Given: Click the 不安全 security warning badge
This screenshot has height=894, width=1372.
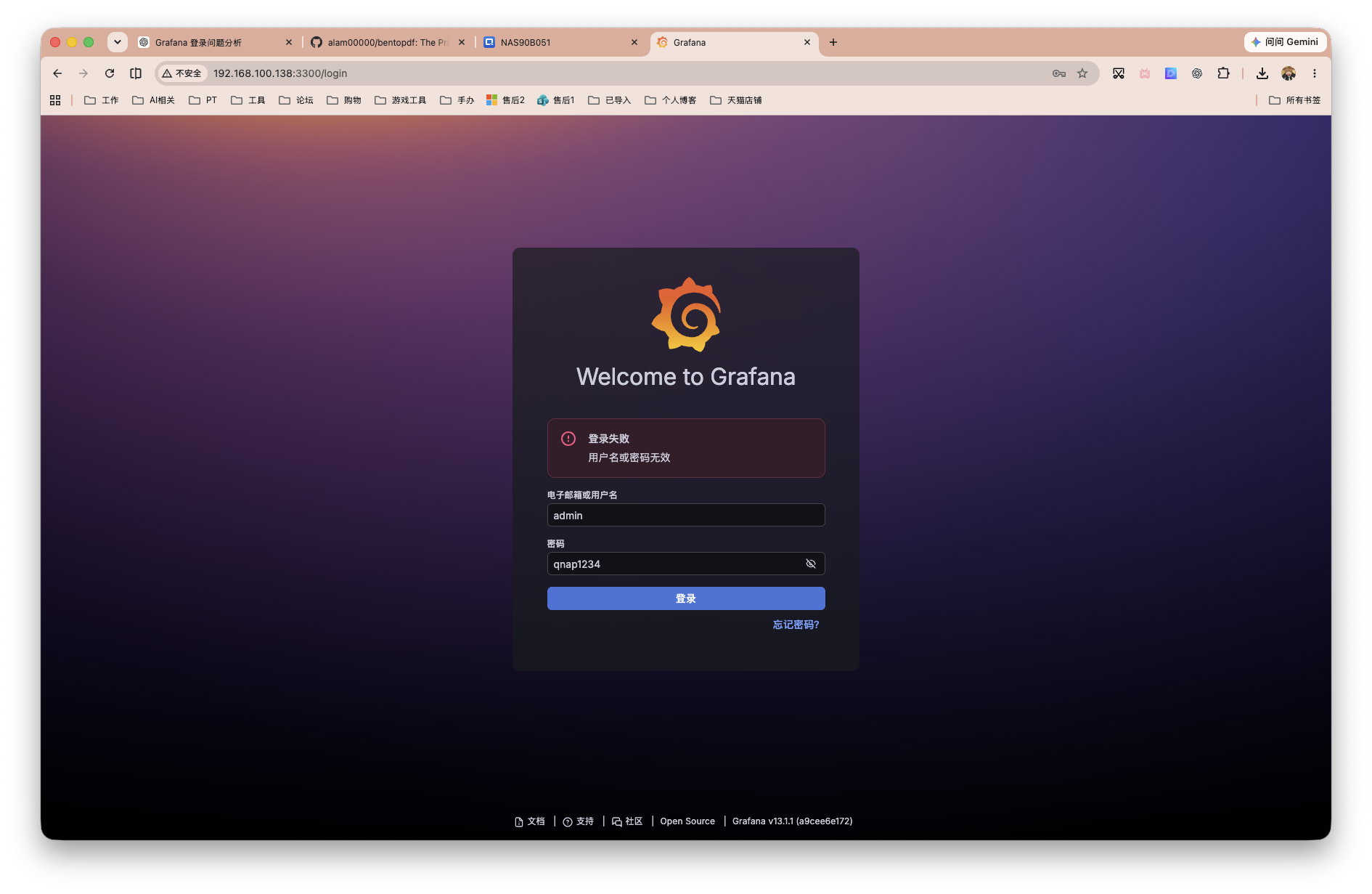Looking at the screenshot, I should 182,73.
